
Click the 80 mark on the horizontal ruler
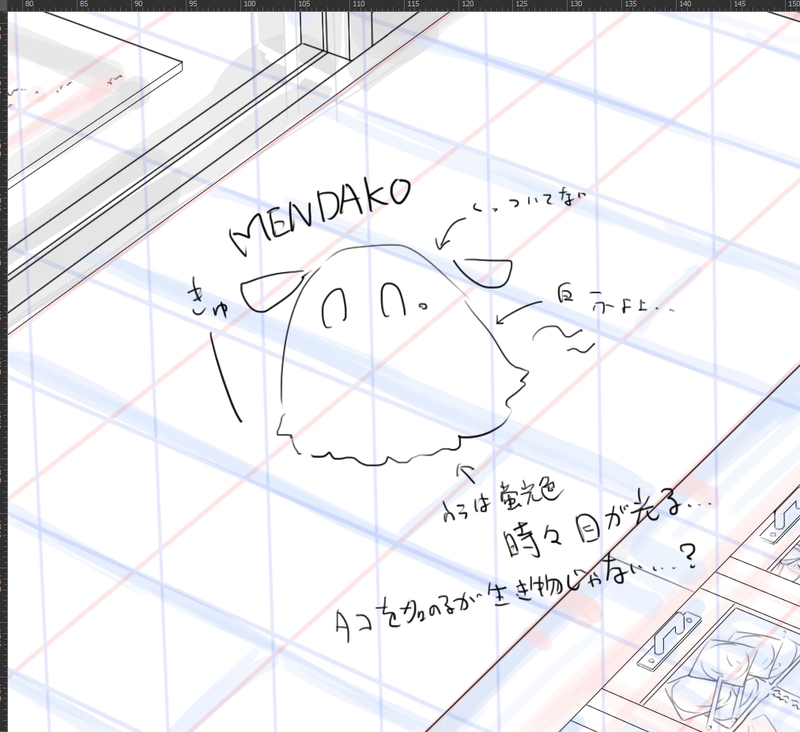29,4
